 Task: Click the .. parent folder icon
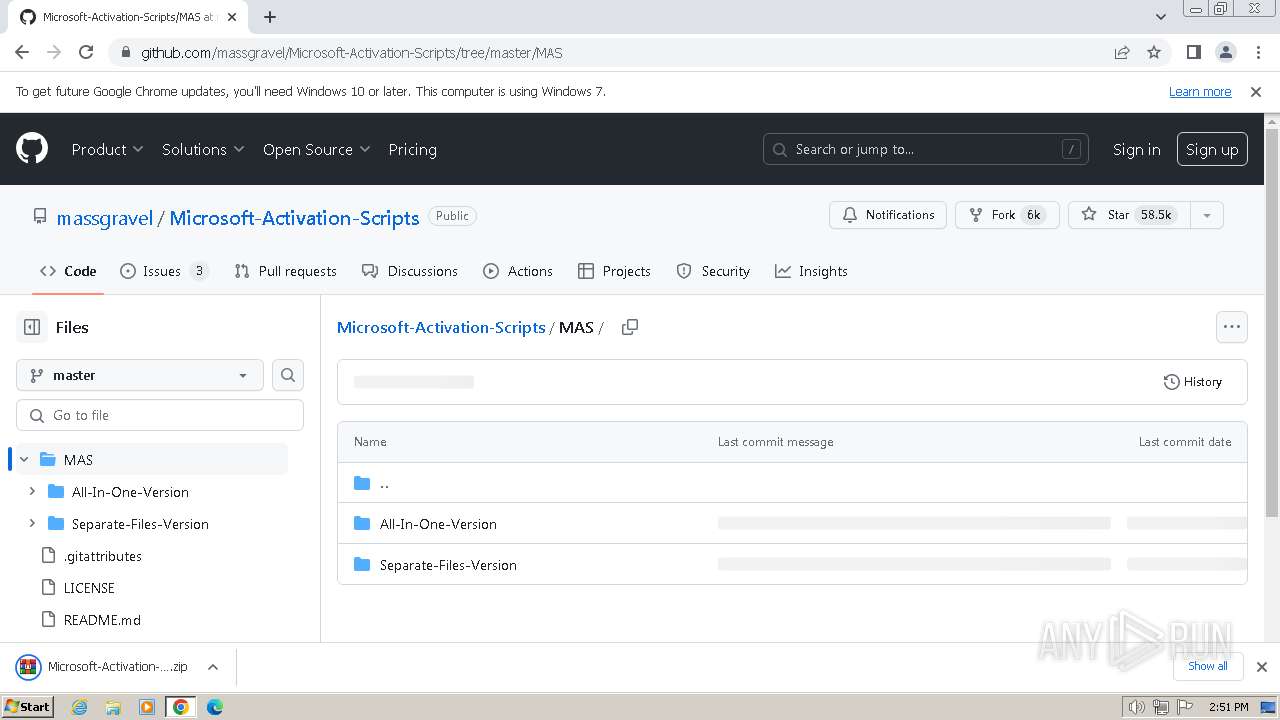click(362, 483)
